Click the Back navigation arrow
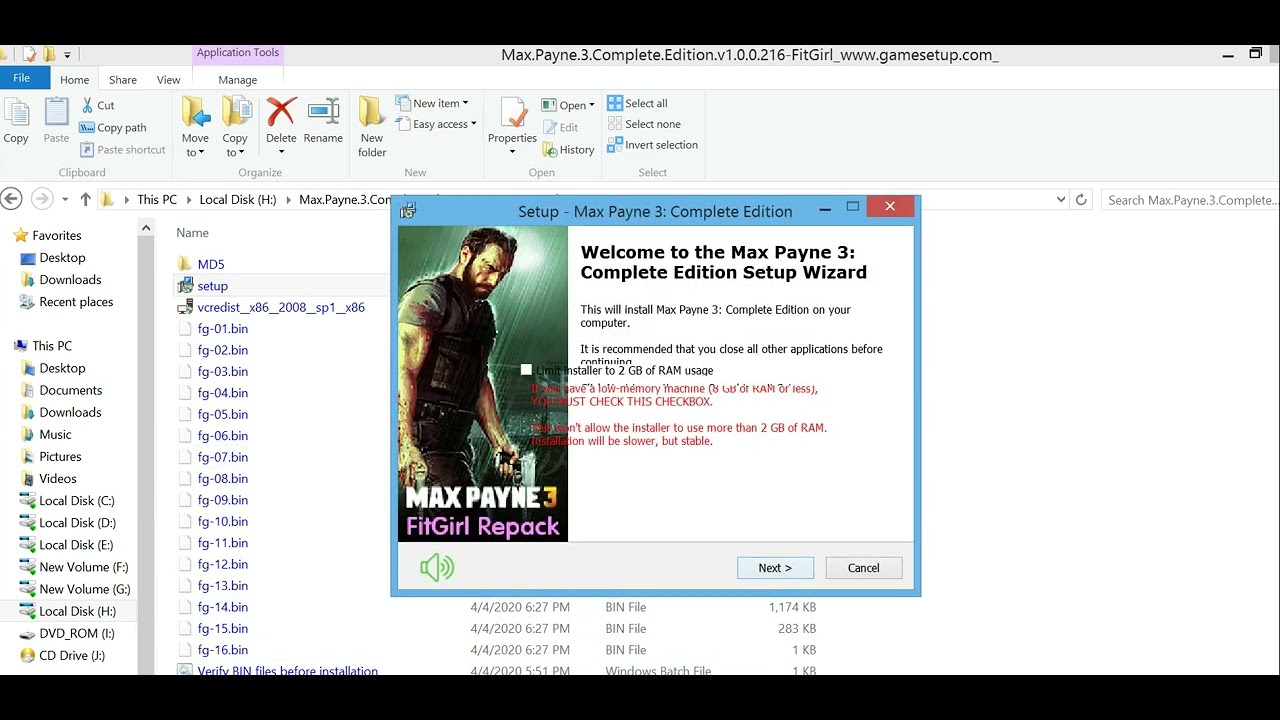The image size is (1280, 720). [x=11, y=199]
